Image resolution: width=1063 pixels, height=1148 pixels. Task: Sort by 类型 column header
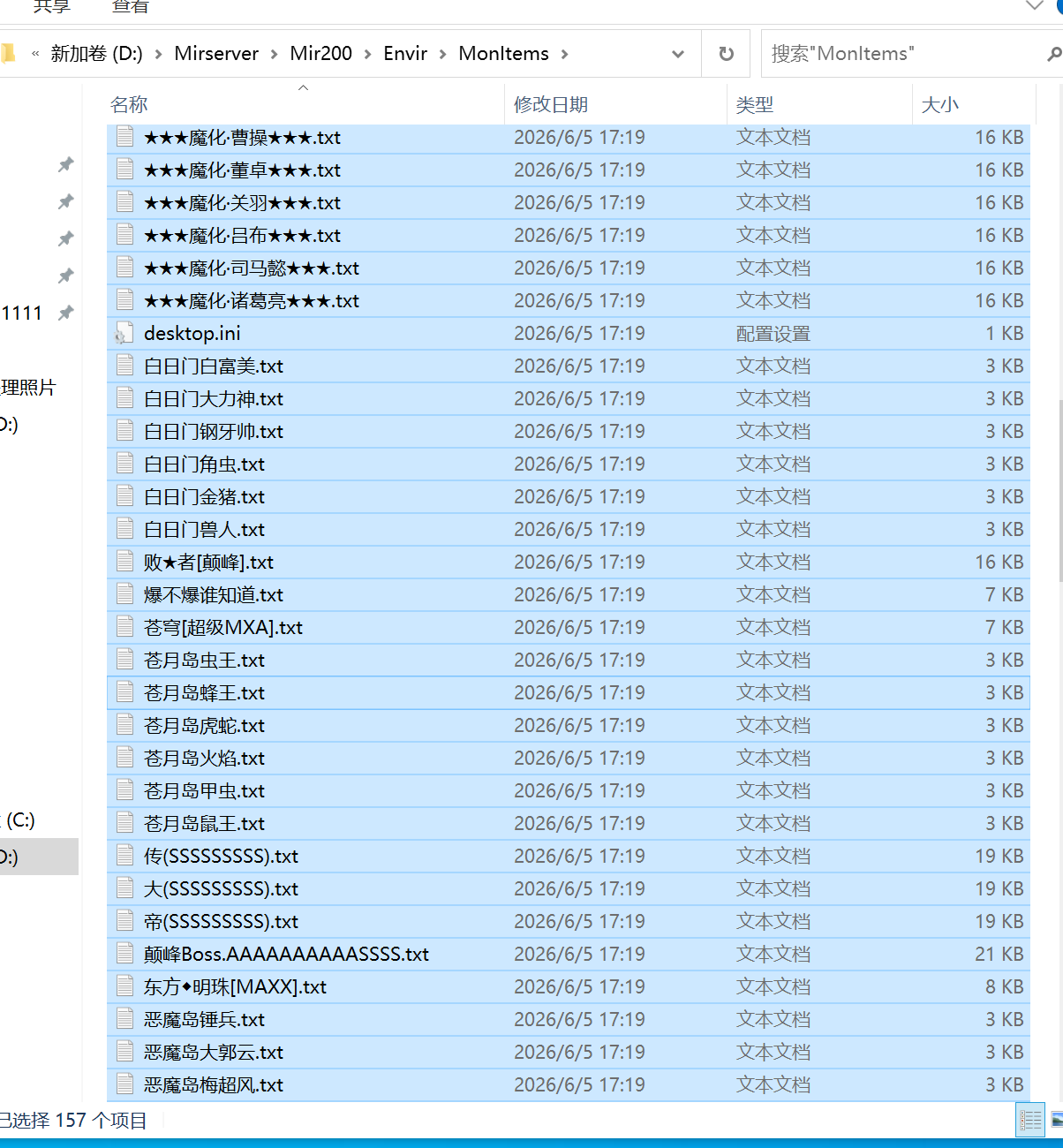[818, 104]
